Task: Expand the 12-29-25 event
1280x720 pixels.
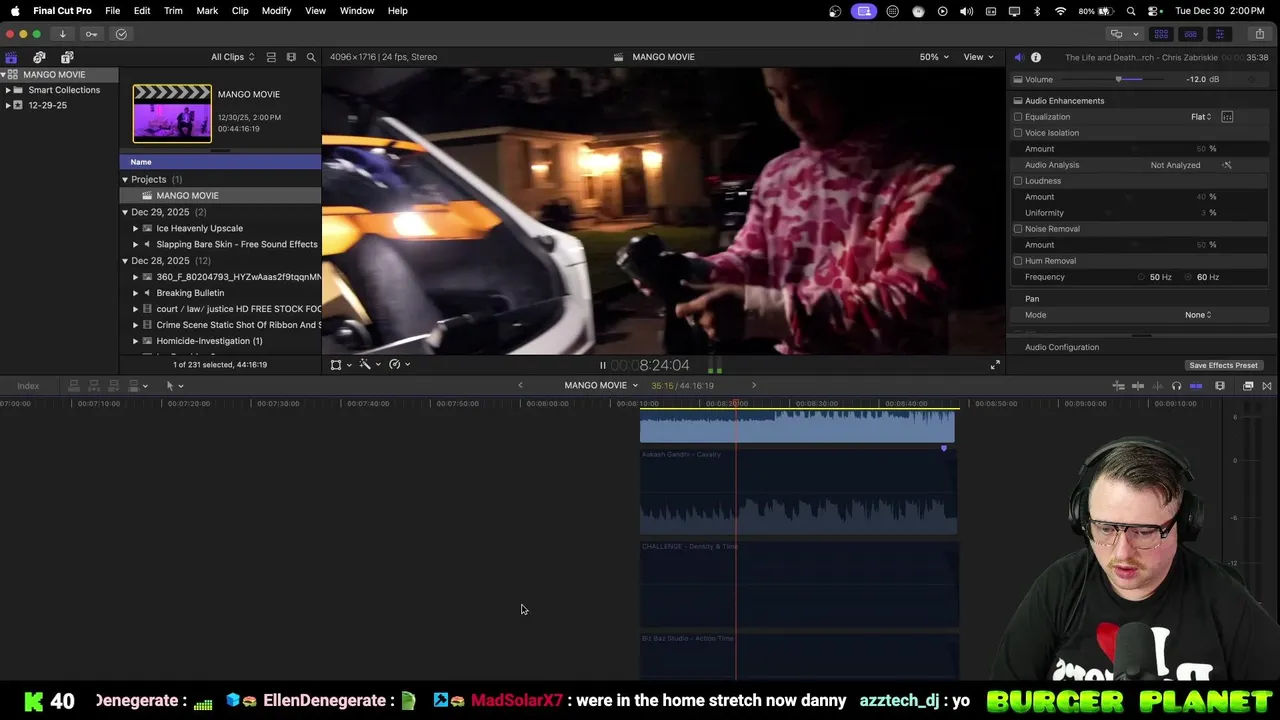Action: click(8, 105)
